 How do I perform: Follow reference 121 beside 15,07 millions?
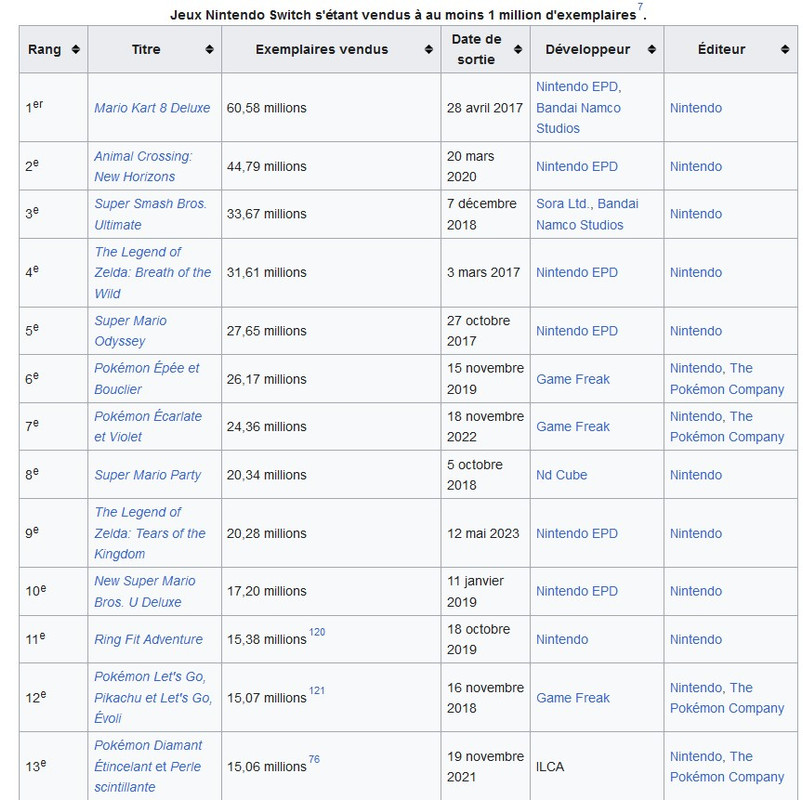coord(317,690)
